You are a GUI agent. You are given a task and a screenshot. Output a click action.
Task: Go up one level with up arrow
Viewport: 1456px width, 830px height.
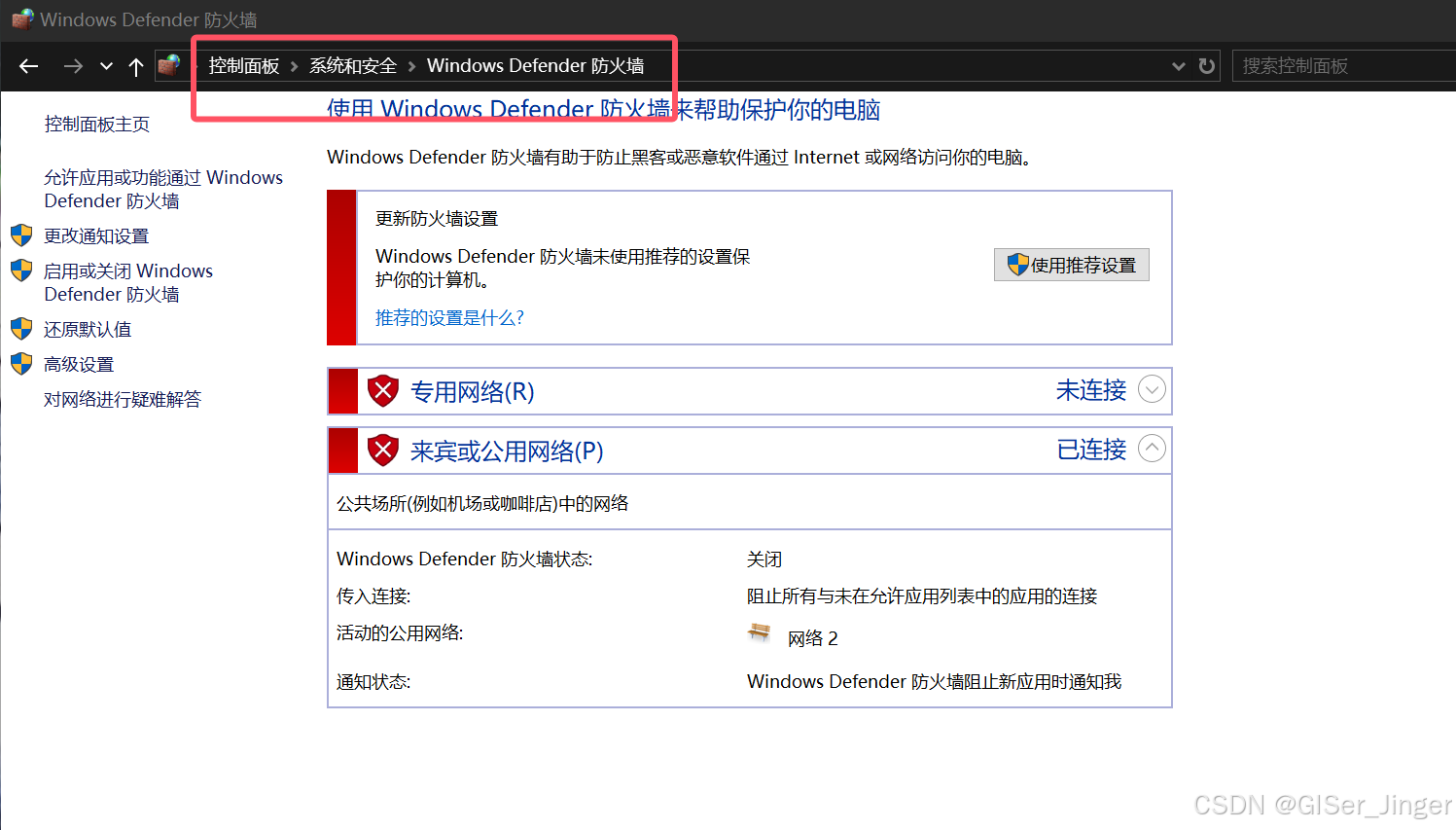coord(136,66)
